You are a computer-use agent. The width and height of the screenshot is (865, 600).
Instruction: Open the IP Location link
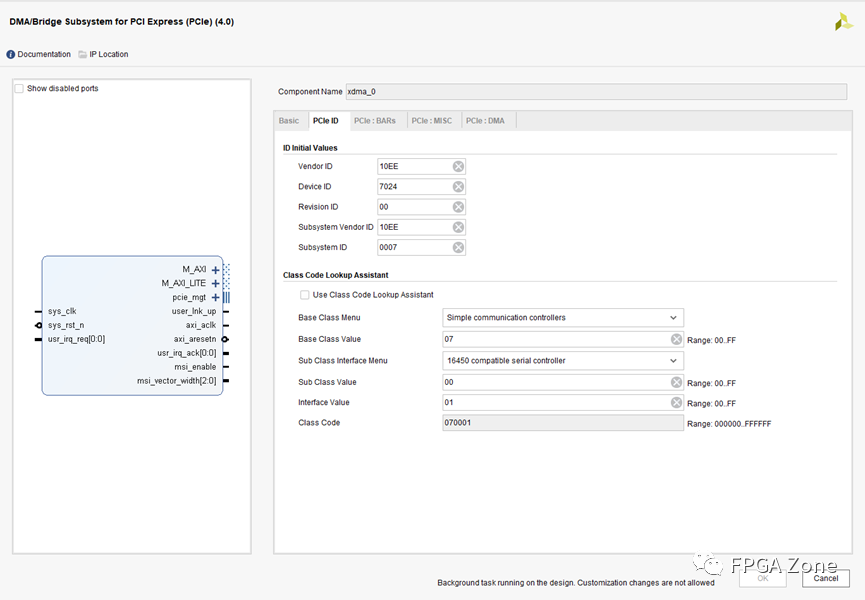[109, 54]
